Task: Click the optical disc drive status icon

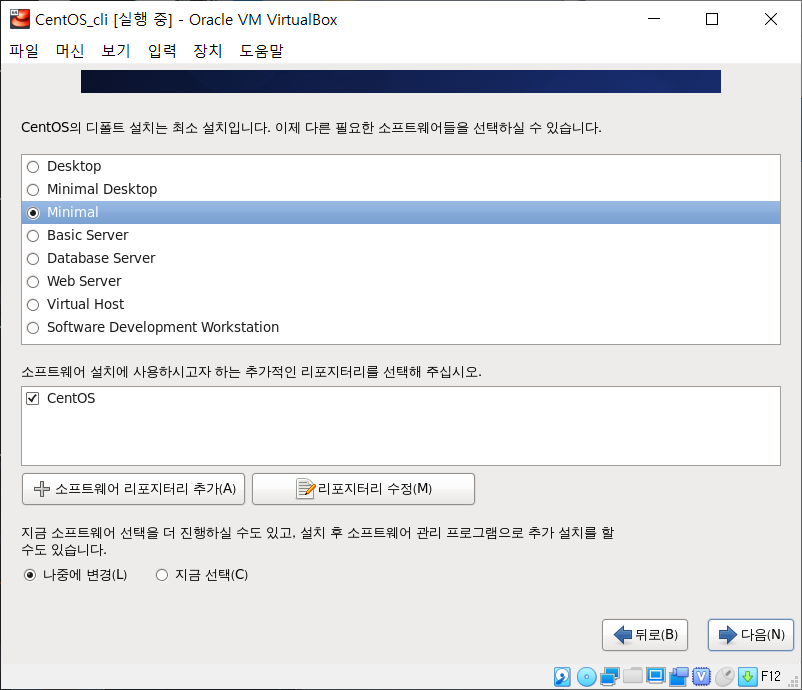Action: click(586, 677)
